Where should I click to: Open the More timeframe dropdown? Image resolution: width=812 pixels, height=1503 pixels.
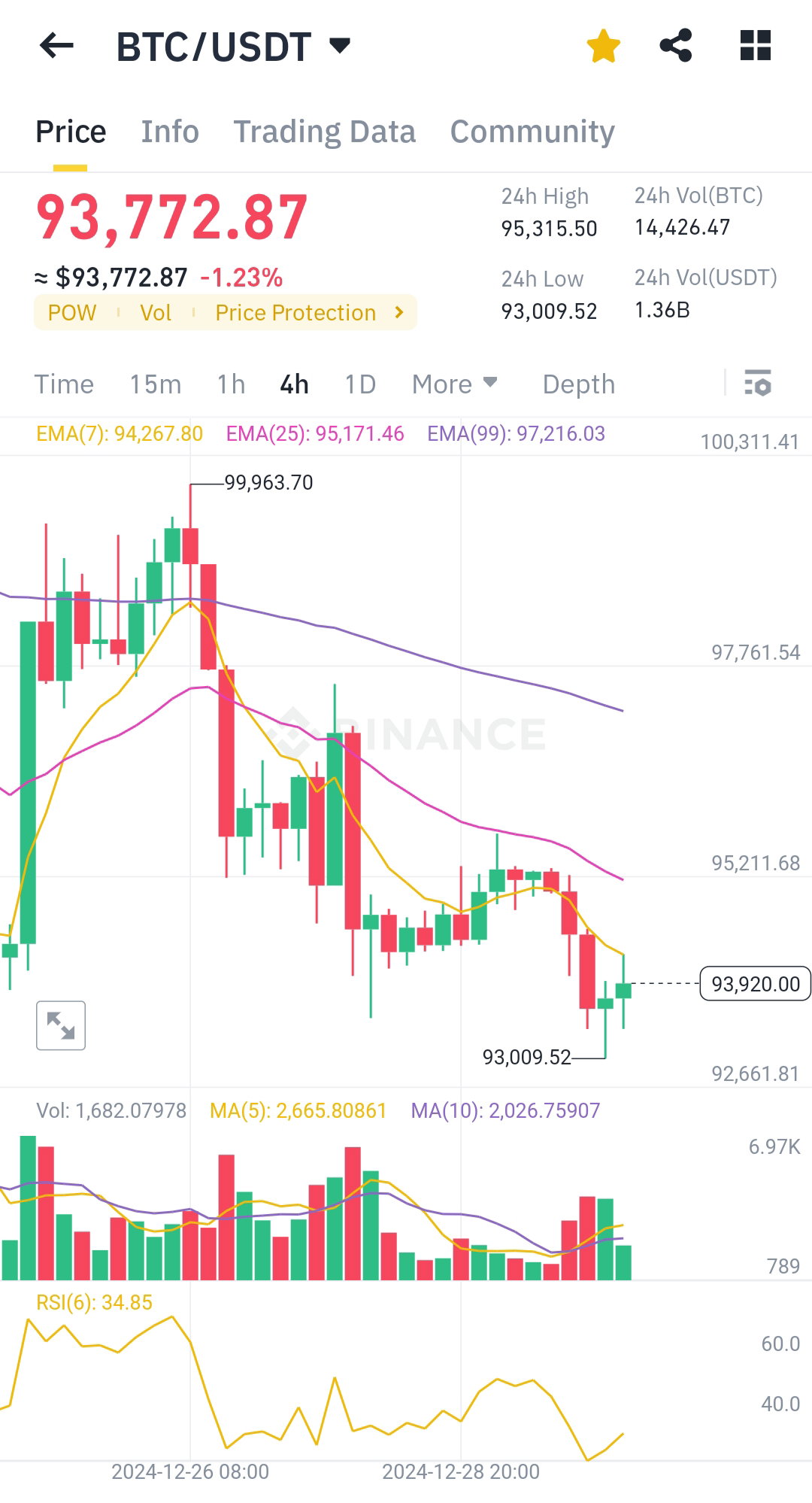455,384
